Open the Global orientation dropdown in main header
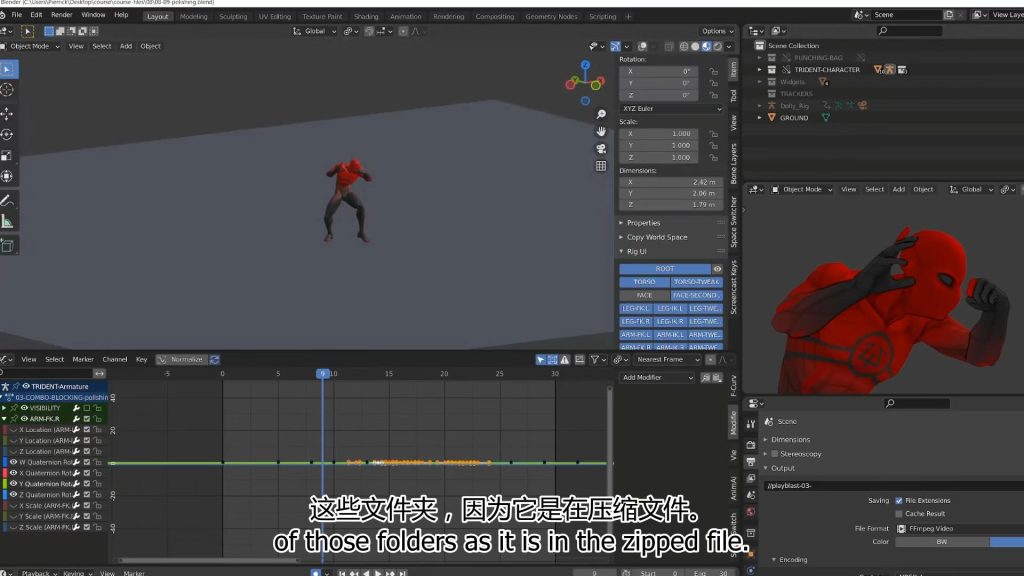Image resolution: width=1024 pixels, height=576 pixels. [x=314, y=31]
